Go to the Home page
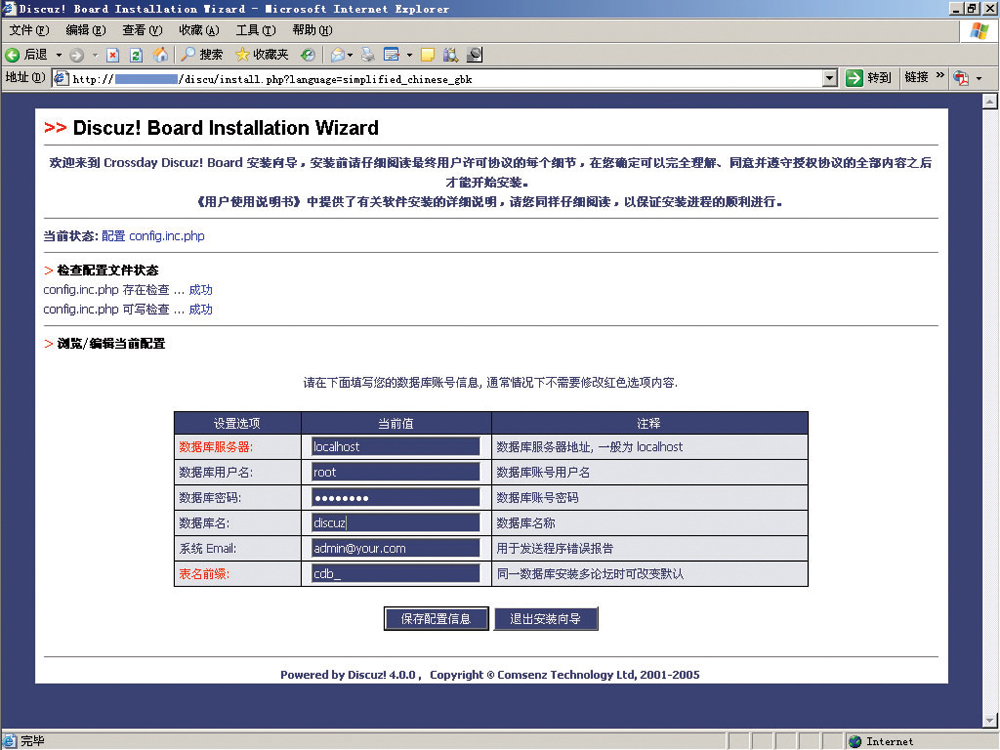 pos(160,55)
